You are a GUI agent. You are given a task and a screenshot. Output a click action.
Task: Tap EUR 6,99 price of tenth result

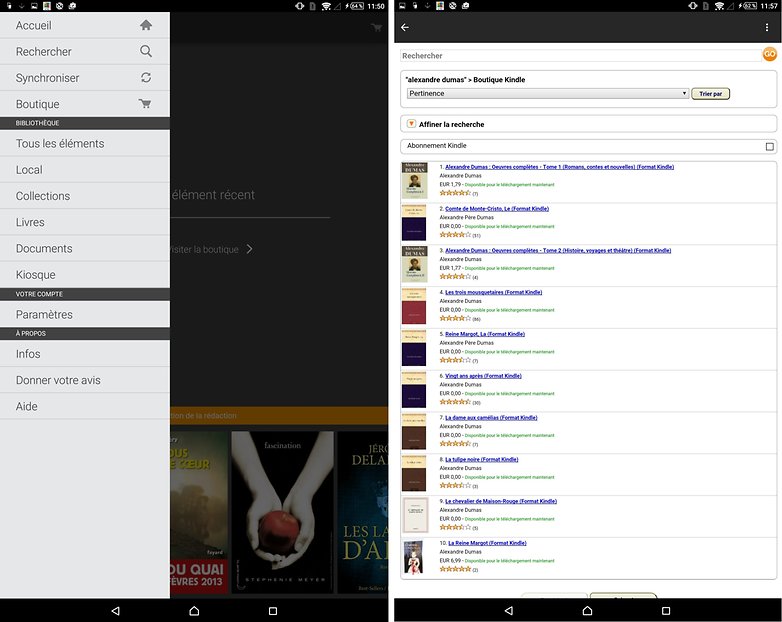(x=450, y=561)
